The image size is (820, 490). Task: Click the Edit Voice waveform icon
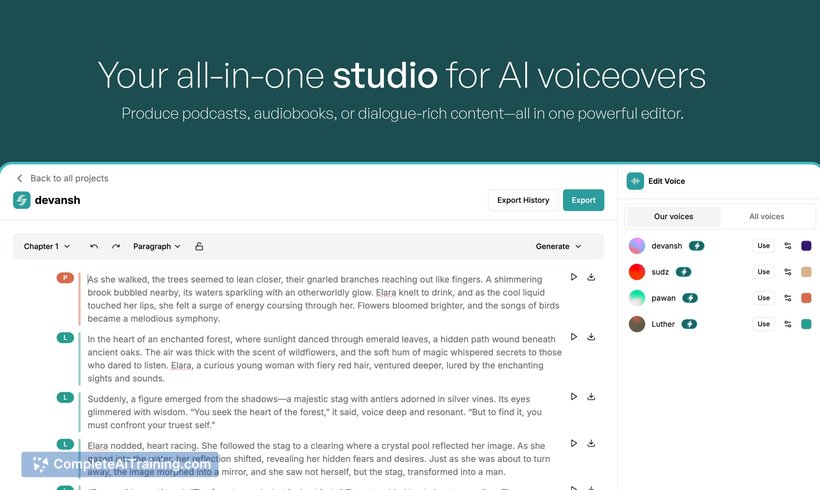[x=635, y=181]
